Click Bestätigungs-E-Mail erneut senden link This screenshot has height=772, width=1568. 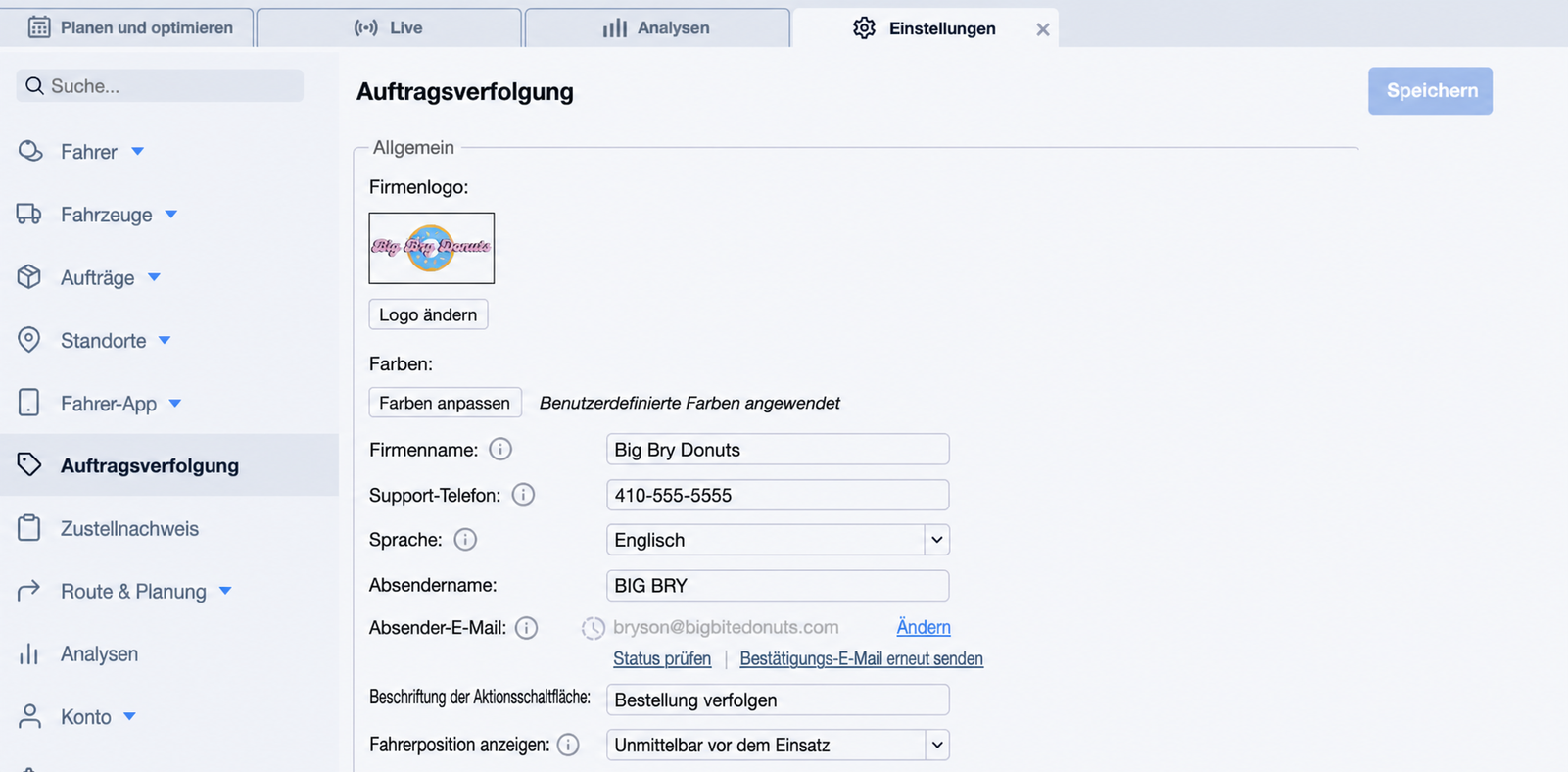pyautogui.click(x=861, y=659)
